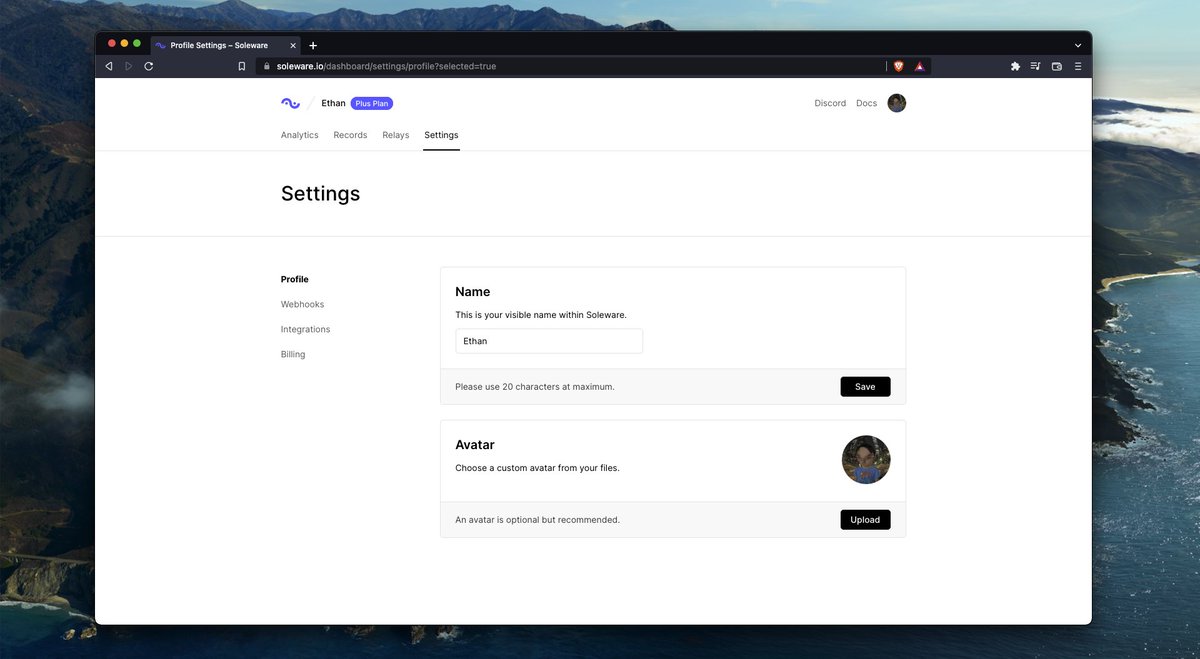This screenshot has height=659, width=1200.
Task: Switch to the Records tab
Action: [x=350, y=135]
